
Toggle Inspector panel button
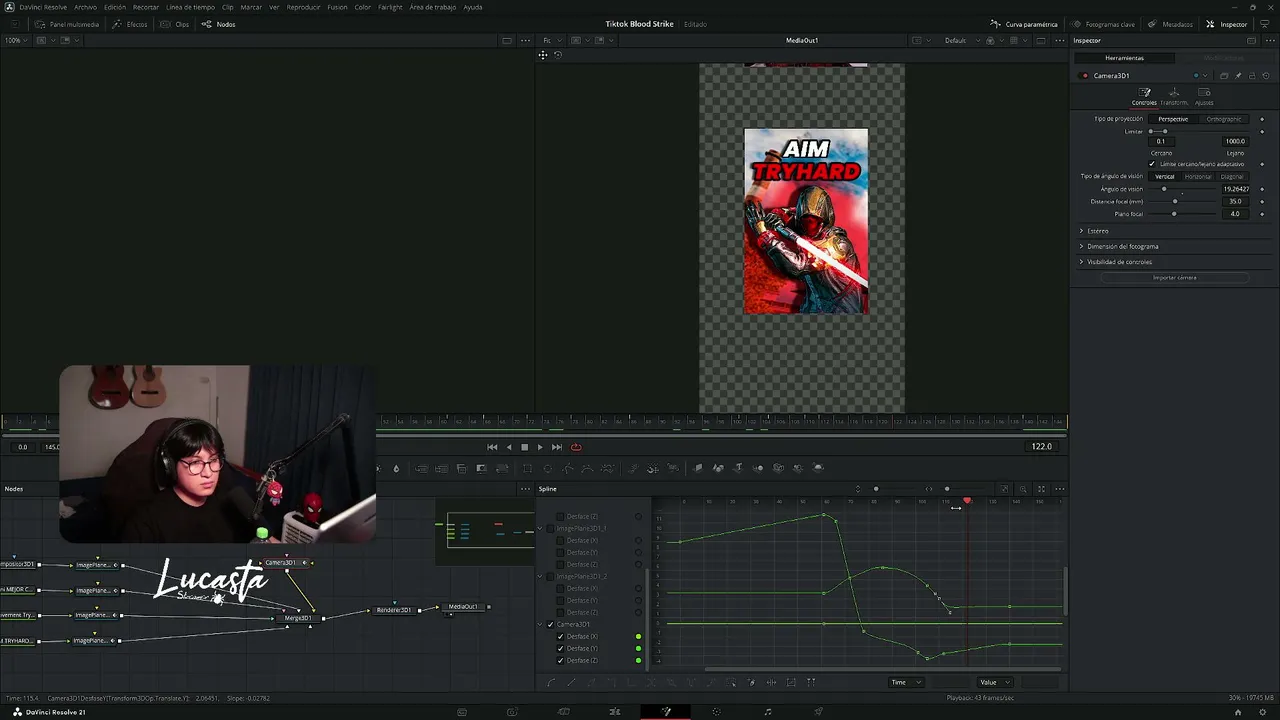pos(1227,24)
